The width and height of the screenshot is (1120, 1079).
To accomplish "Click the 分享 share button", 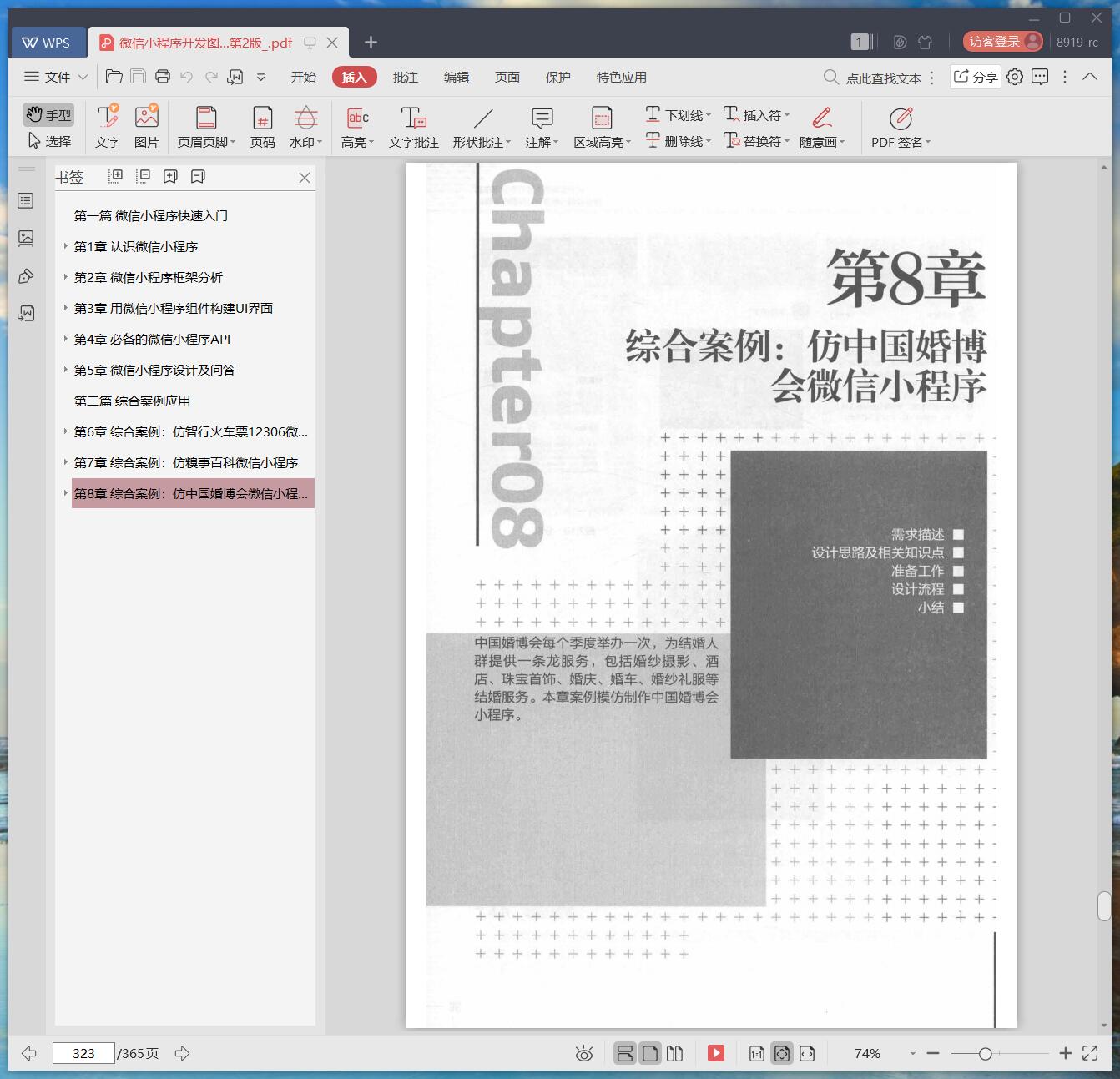I will [x=976, y=77].
